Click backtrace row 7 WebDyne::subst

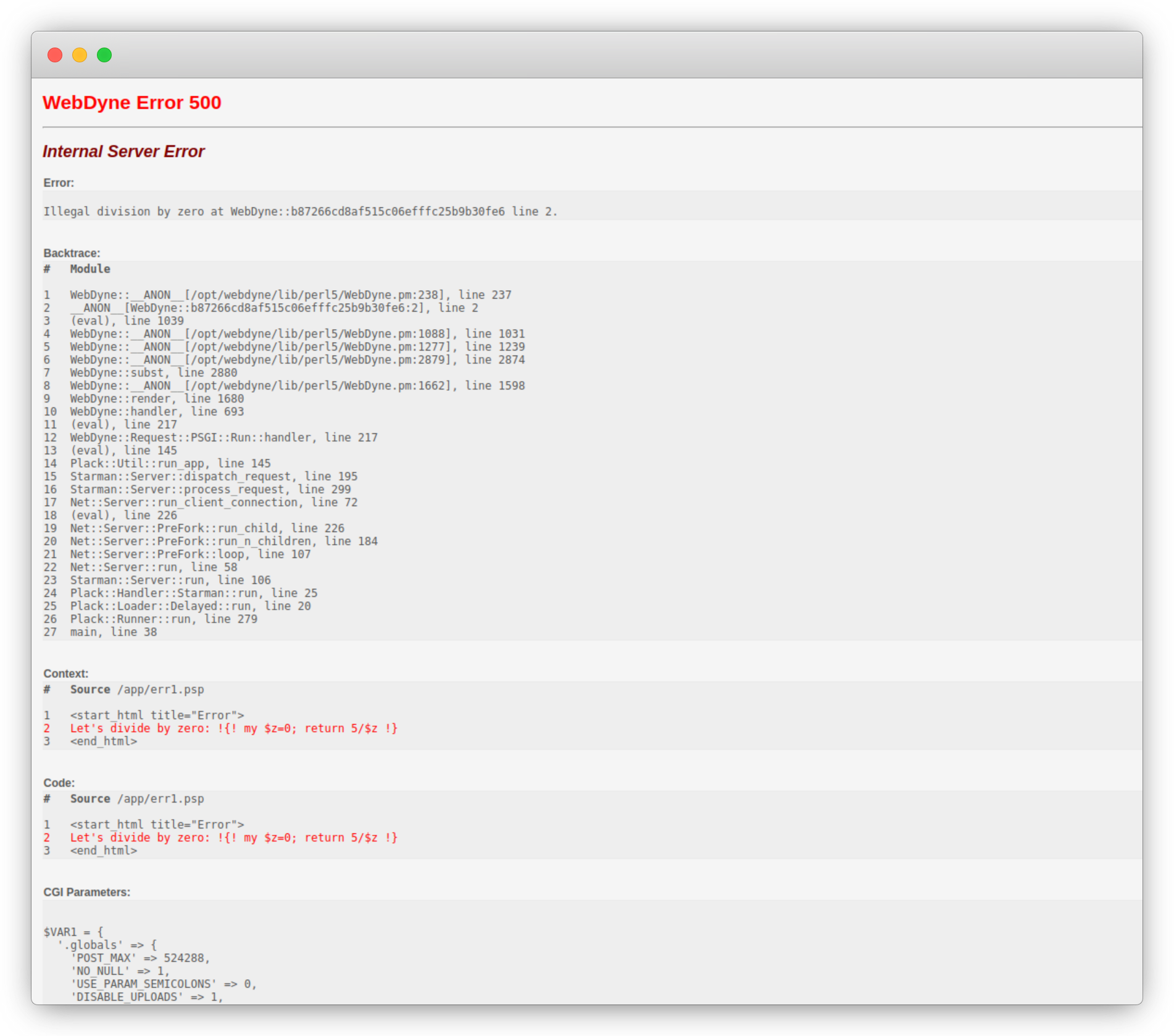[x=153, y=373]
